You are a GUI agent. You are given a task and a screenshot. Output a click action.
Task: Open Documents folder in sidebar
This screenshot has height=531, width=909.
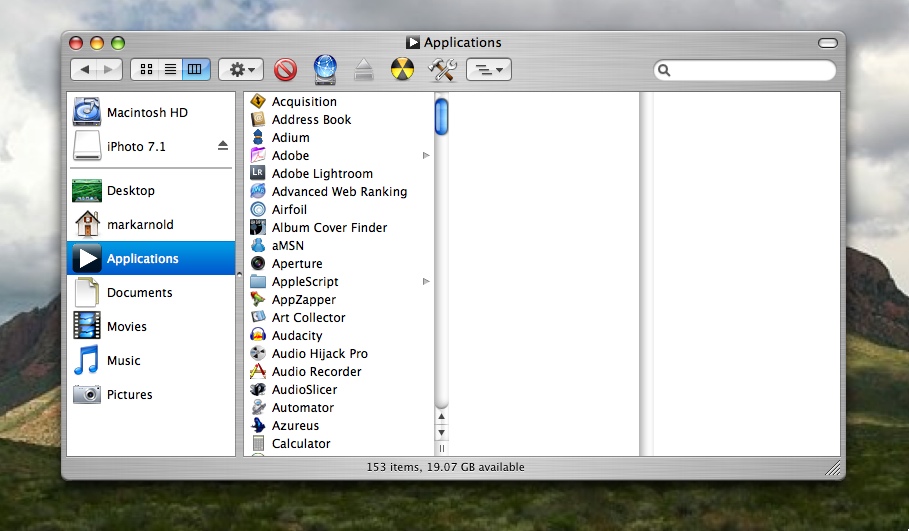(151, 292)
